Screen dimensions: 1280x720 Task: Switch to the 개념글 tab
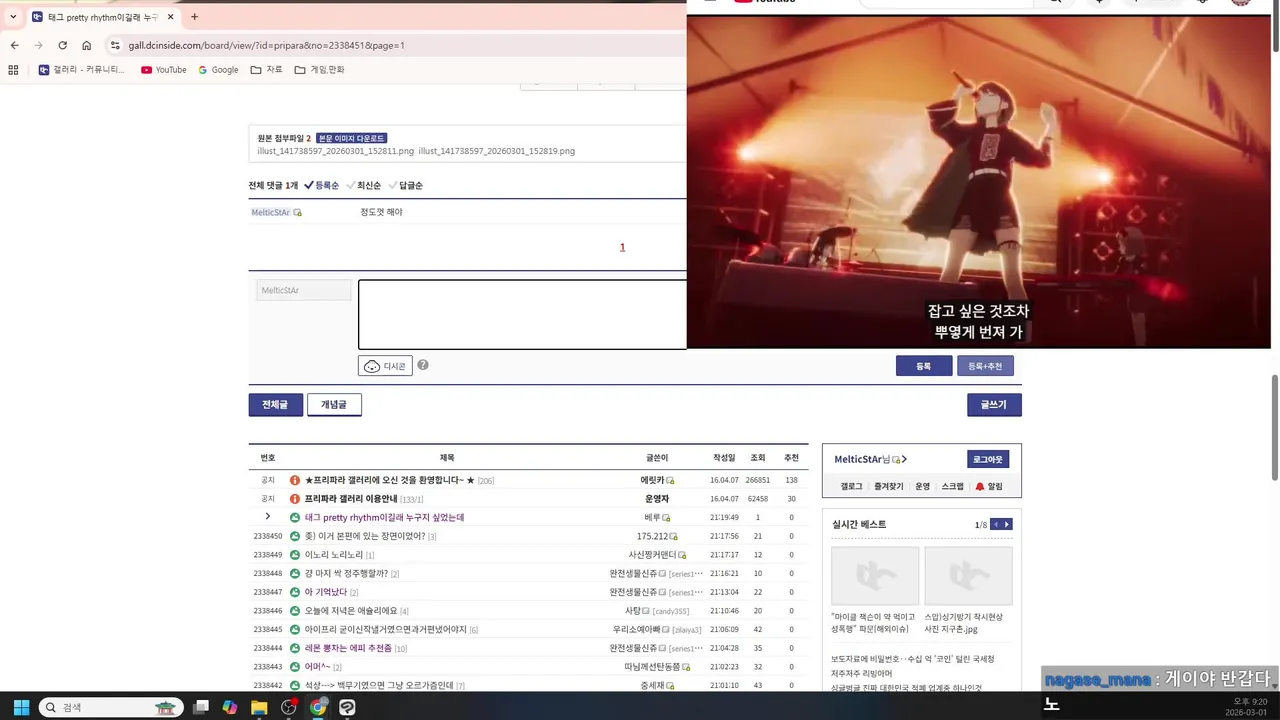[334, 404]
